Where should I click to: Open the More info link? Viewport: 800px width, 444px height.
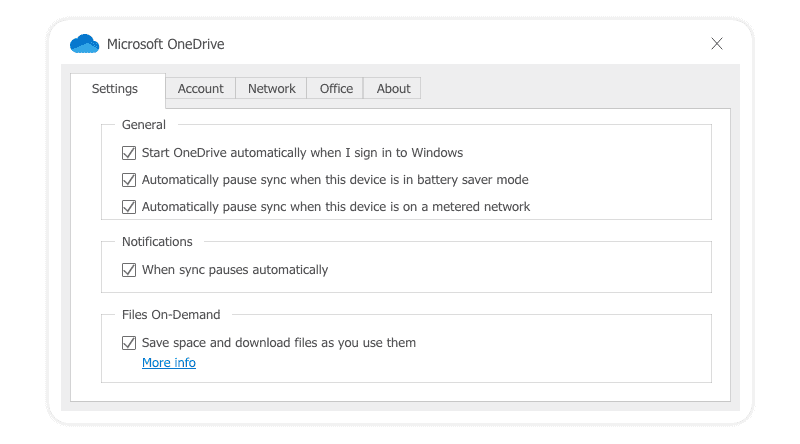click(169, 363)
